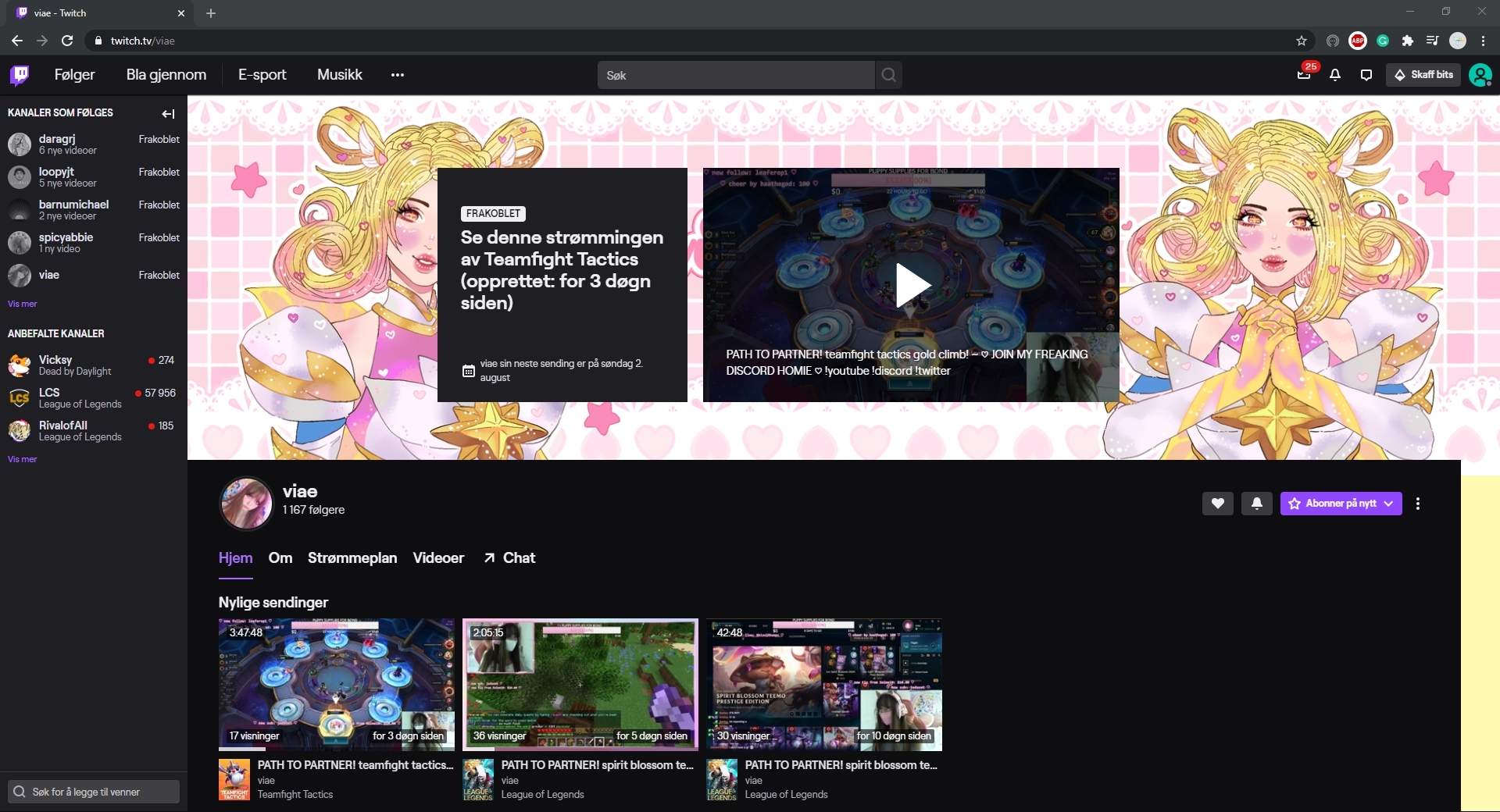Viewport: 1500px width, 812px height.
Task: Open the 3:47:48 Teamfight Tactics broadcast thumbnail
Action: coord(337,685)
